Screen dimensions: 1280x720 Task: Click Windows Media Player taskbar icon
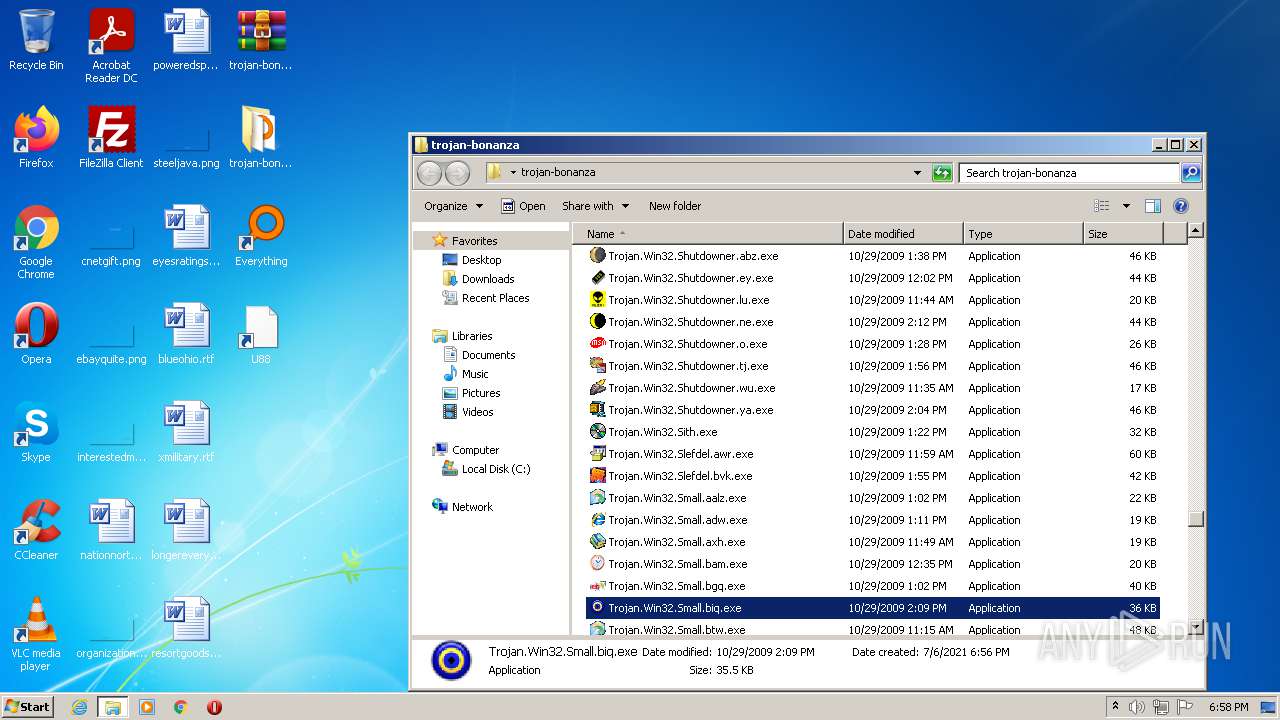tap(147, 707)
